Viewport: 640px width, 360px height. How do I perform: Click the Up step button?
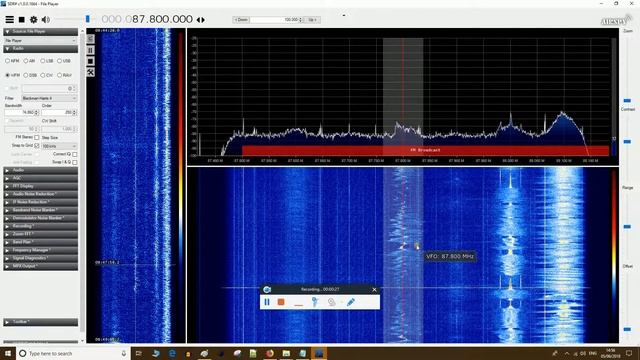click(x=312, y=20)
